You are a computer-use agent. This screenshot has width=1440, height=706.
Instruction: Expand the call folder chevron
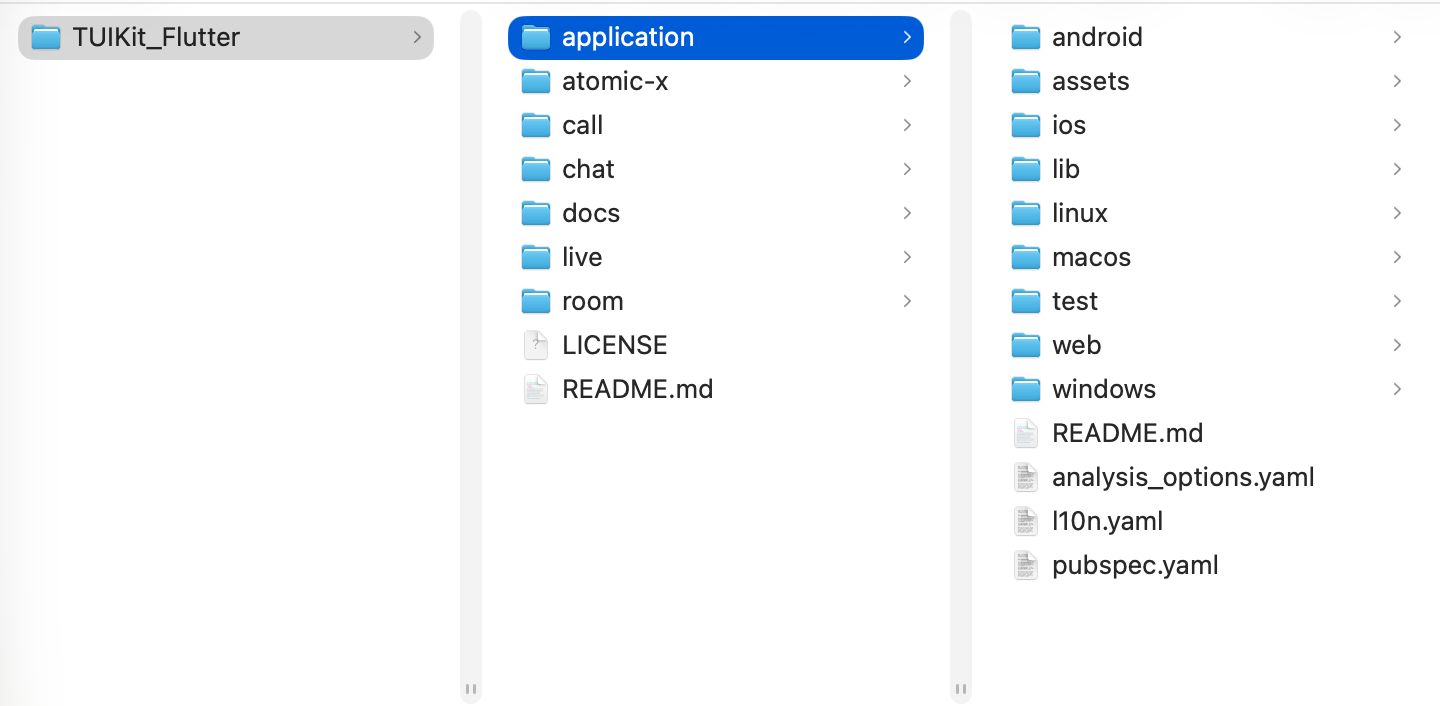[x=907, y=126]
